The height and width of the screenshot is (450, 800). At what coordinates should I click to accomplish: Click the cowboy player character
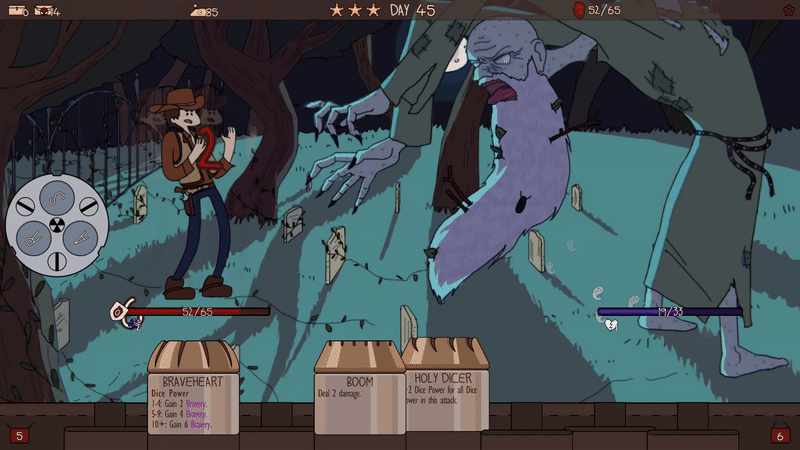pos(193,190)
